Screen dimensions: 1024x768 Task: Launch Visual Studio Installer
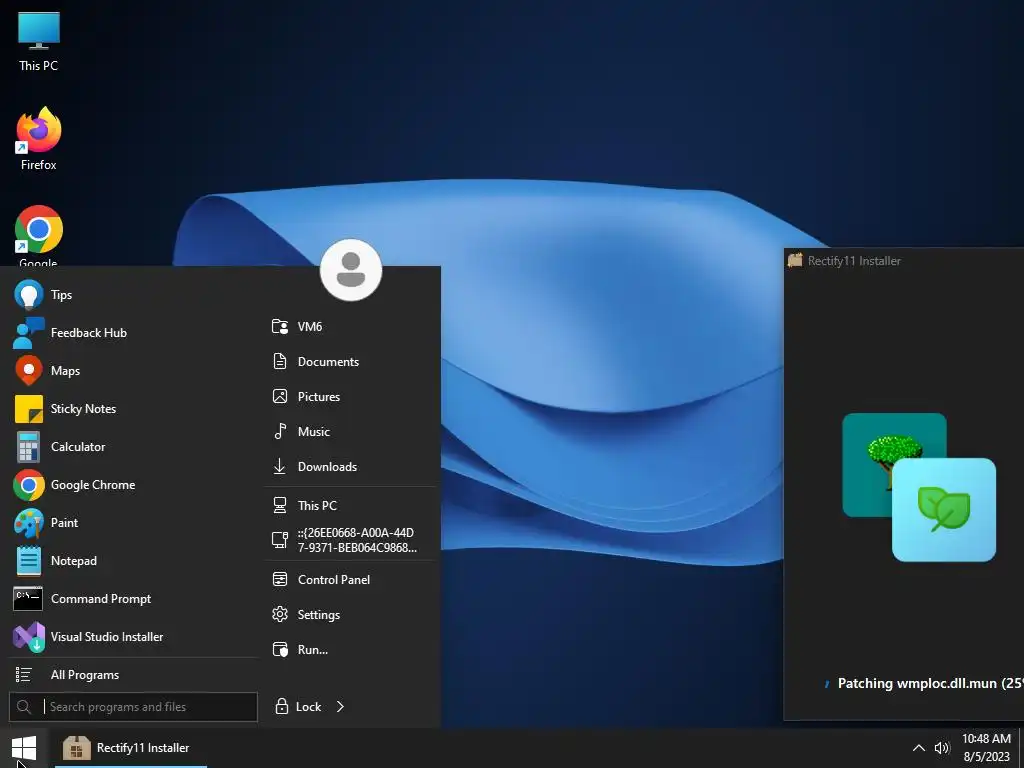[134, 637]
